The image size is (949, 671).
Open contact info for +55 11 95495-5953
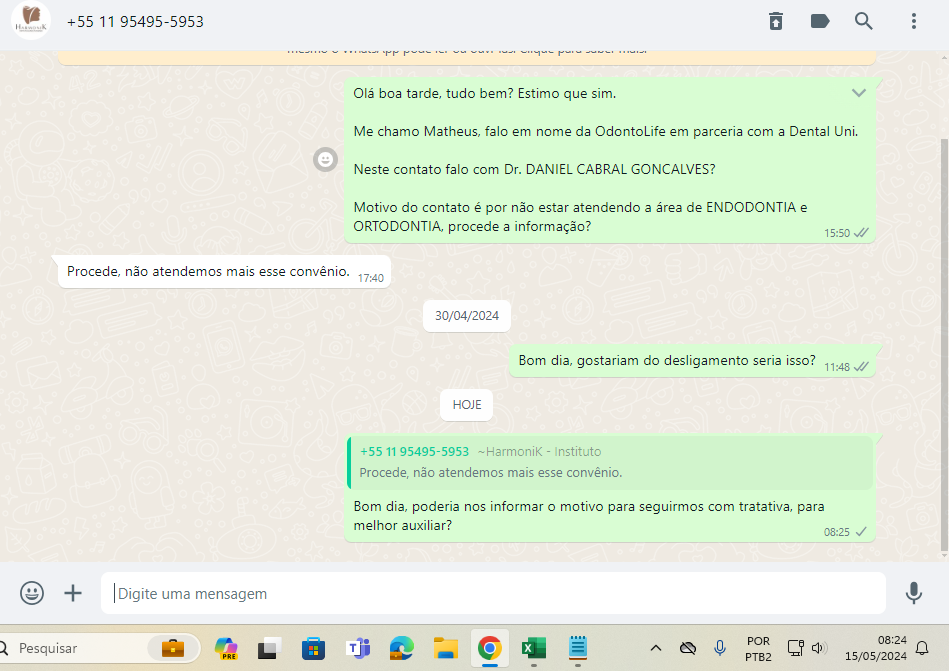pos(135,21)
